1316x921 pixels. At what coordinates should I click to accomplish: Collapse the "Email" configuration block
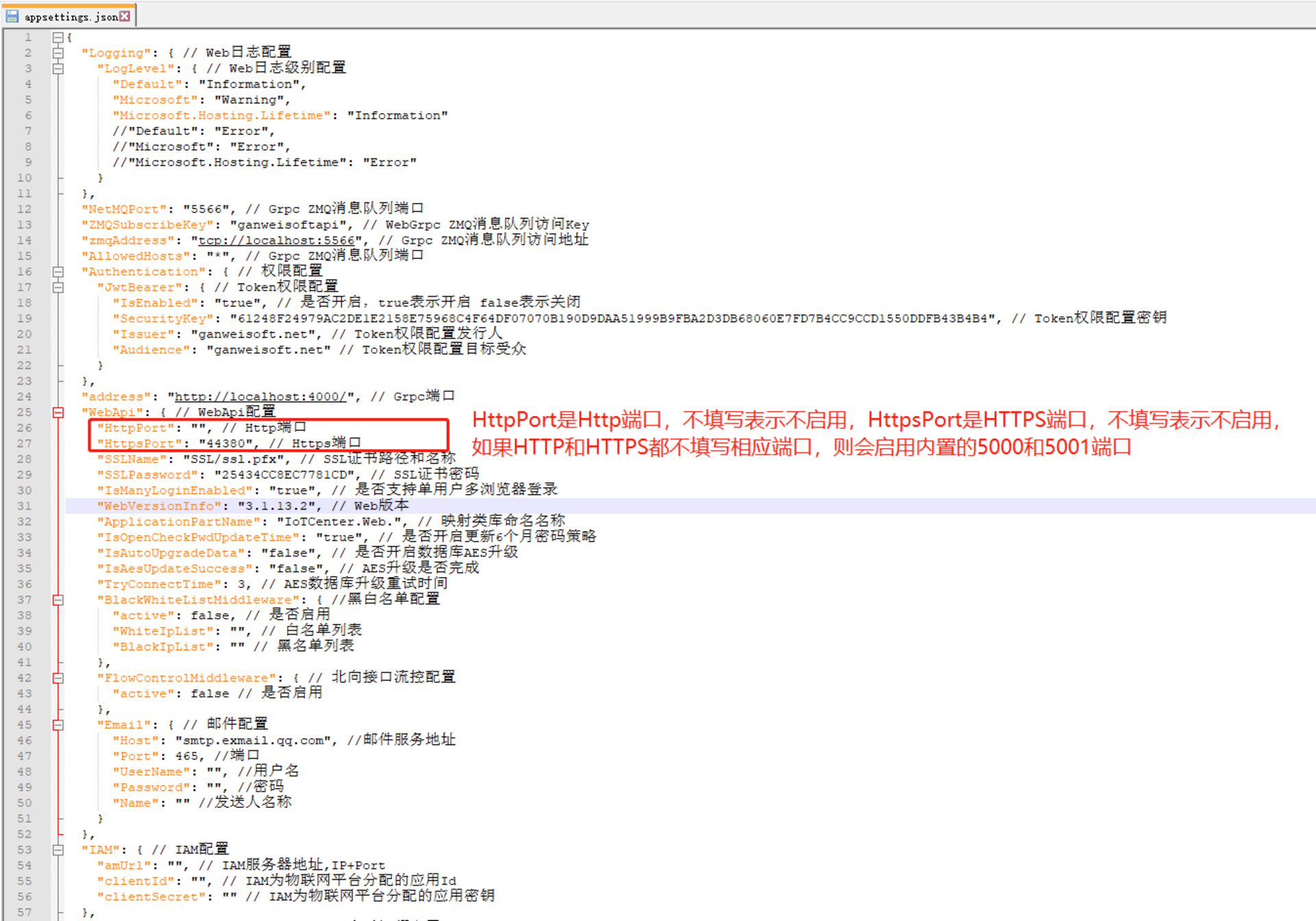pos(58,724)
